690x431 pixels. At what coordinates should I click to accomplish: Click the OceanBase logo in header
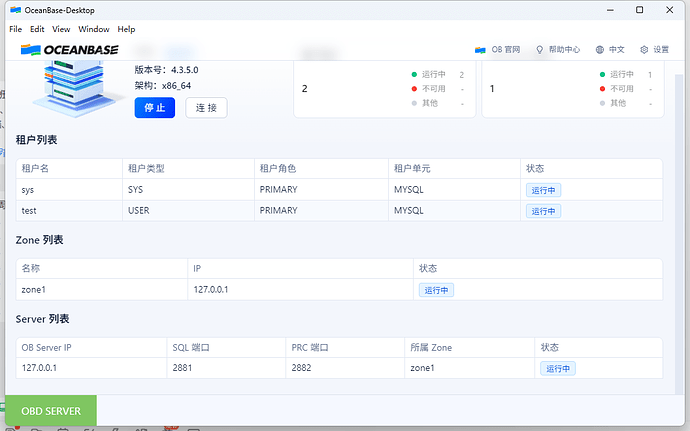coord(70,50)
